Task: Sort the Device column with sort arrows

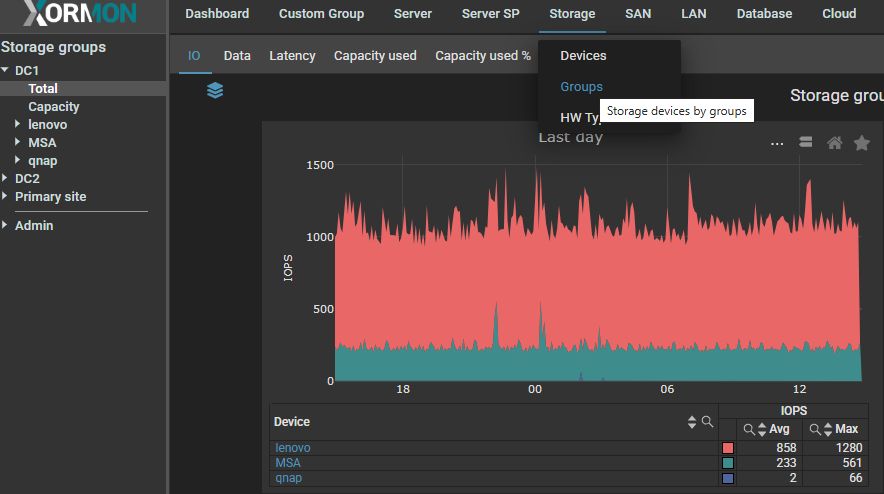Action: pos(691,422)
